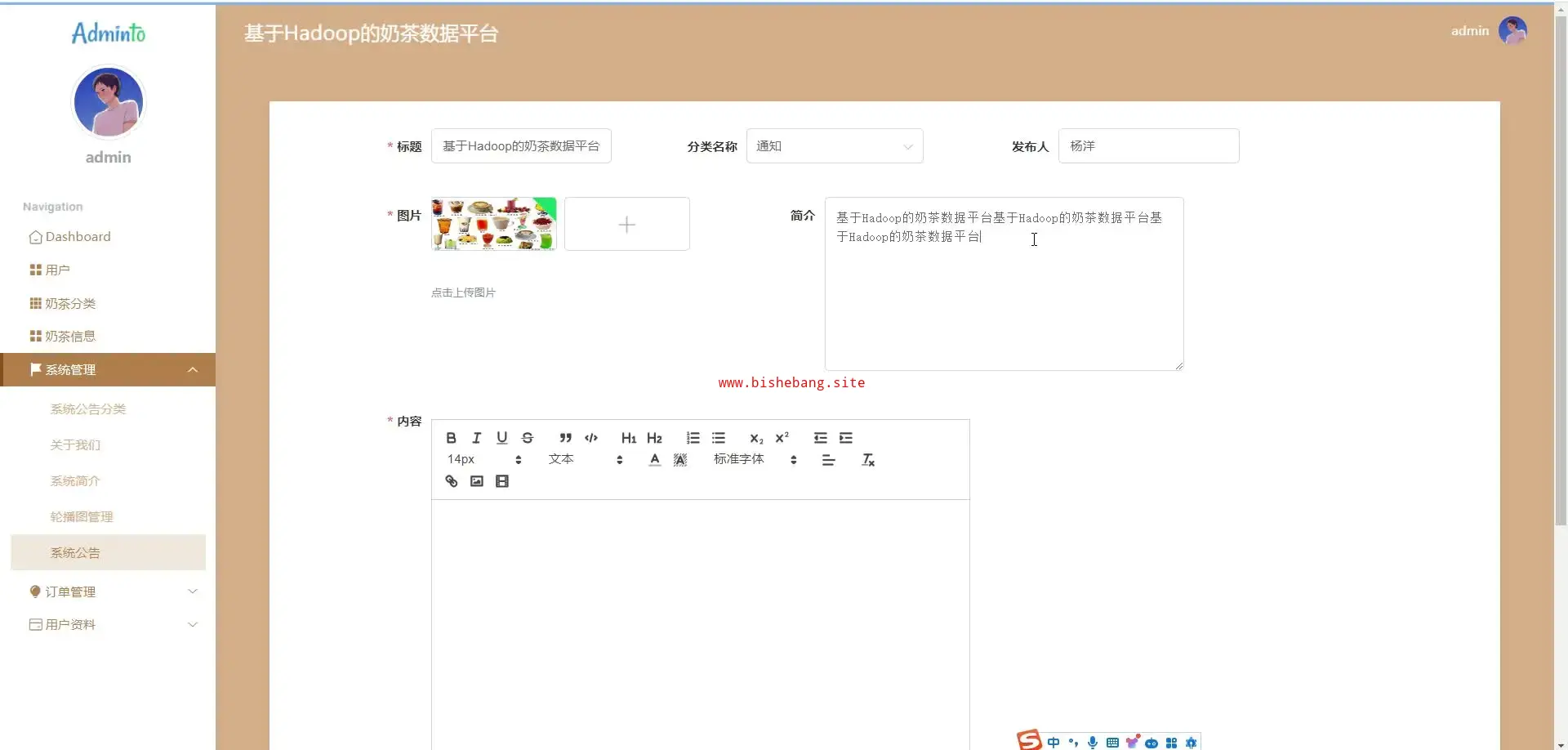Toggle bold formatting in the editor

coord(451,438)
